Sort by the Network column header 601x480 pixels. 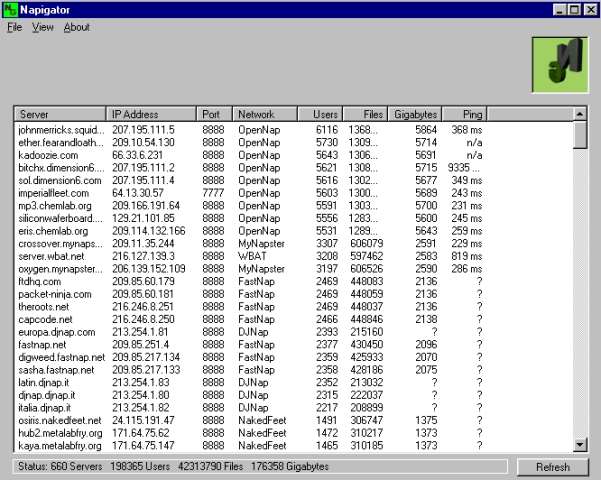pyautogui.click(x=264, y=114)
